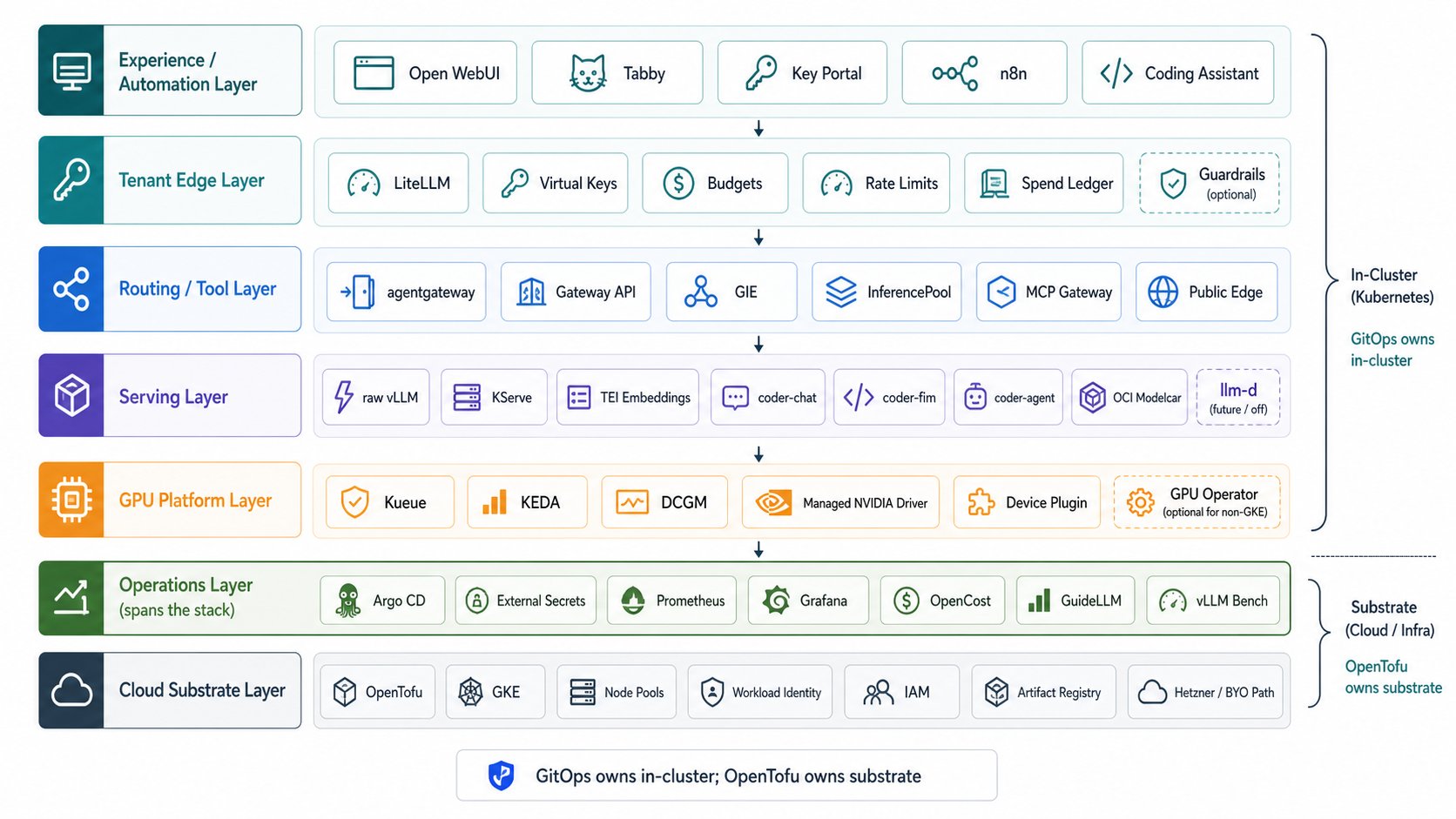Click the Tenant Edge Layer key icon
Screen dimensions: 1456x819
coord(71,180)
